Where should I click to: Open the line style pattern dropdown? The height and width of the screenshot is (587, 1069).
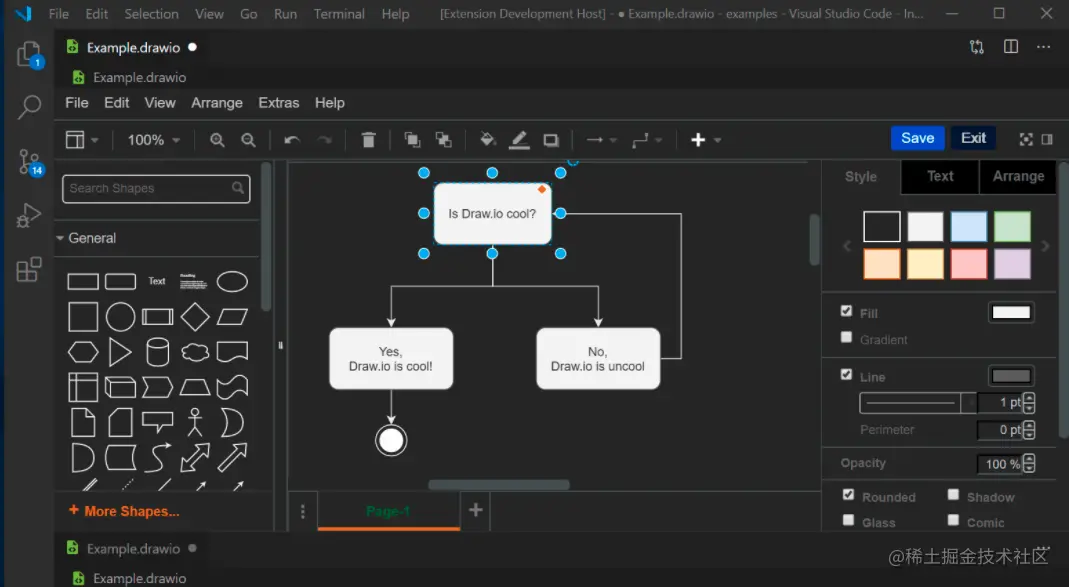click(917, 403)
